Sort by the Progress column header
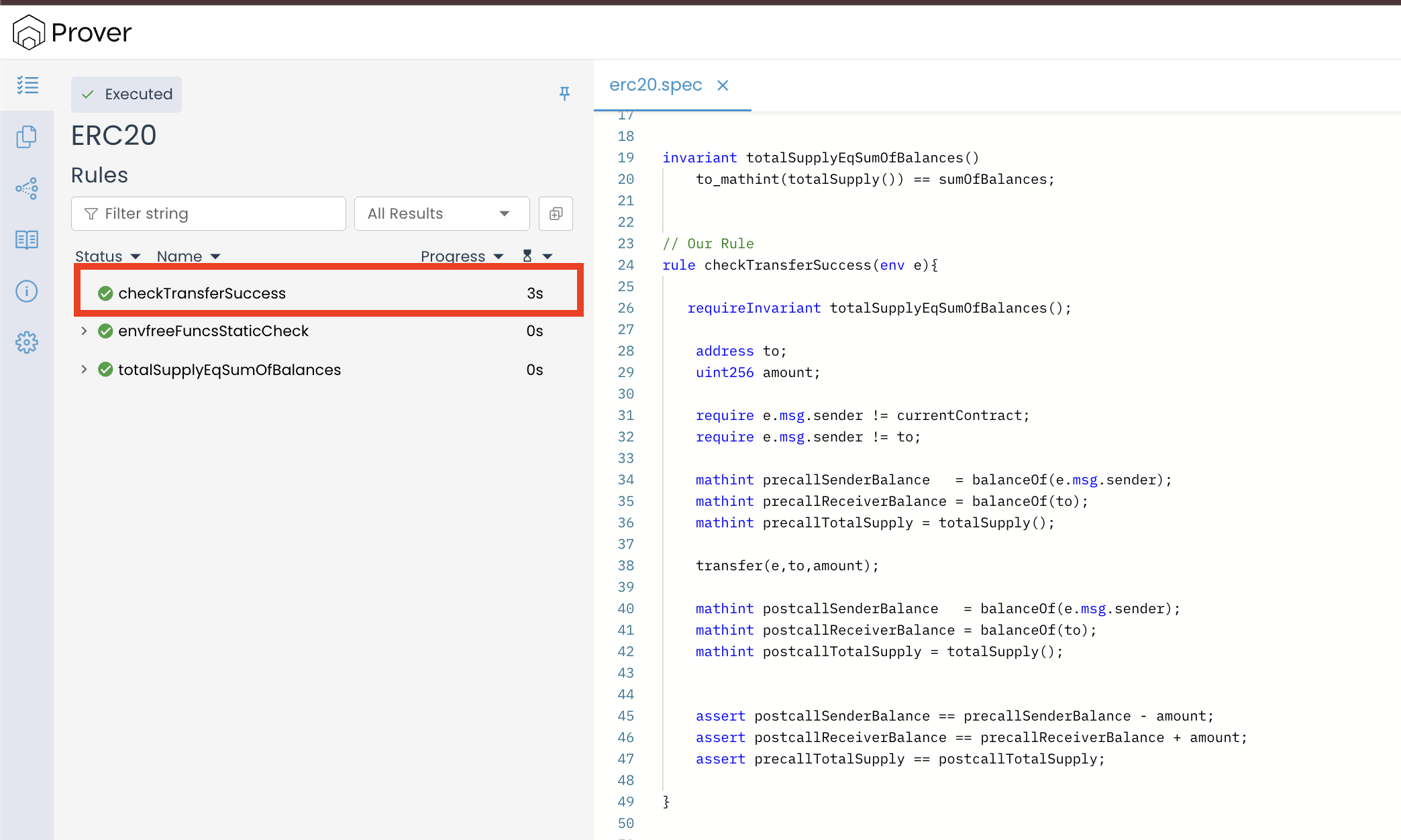This screenshot has width=1401, height=840. point(462,256)
